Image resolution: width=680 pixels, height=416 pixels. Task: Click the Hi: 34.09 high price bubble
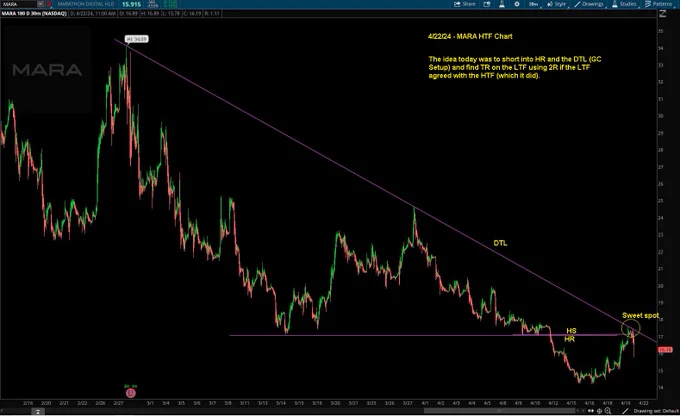tap(137, 39)
